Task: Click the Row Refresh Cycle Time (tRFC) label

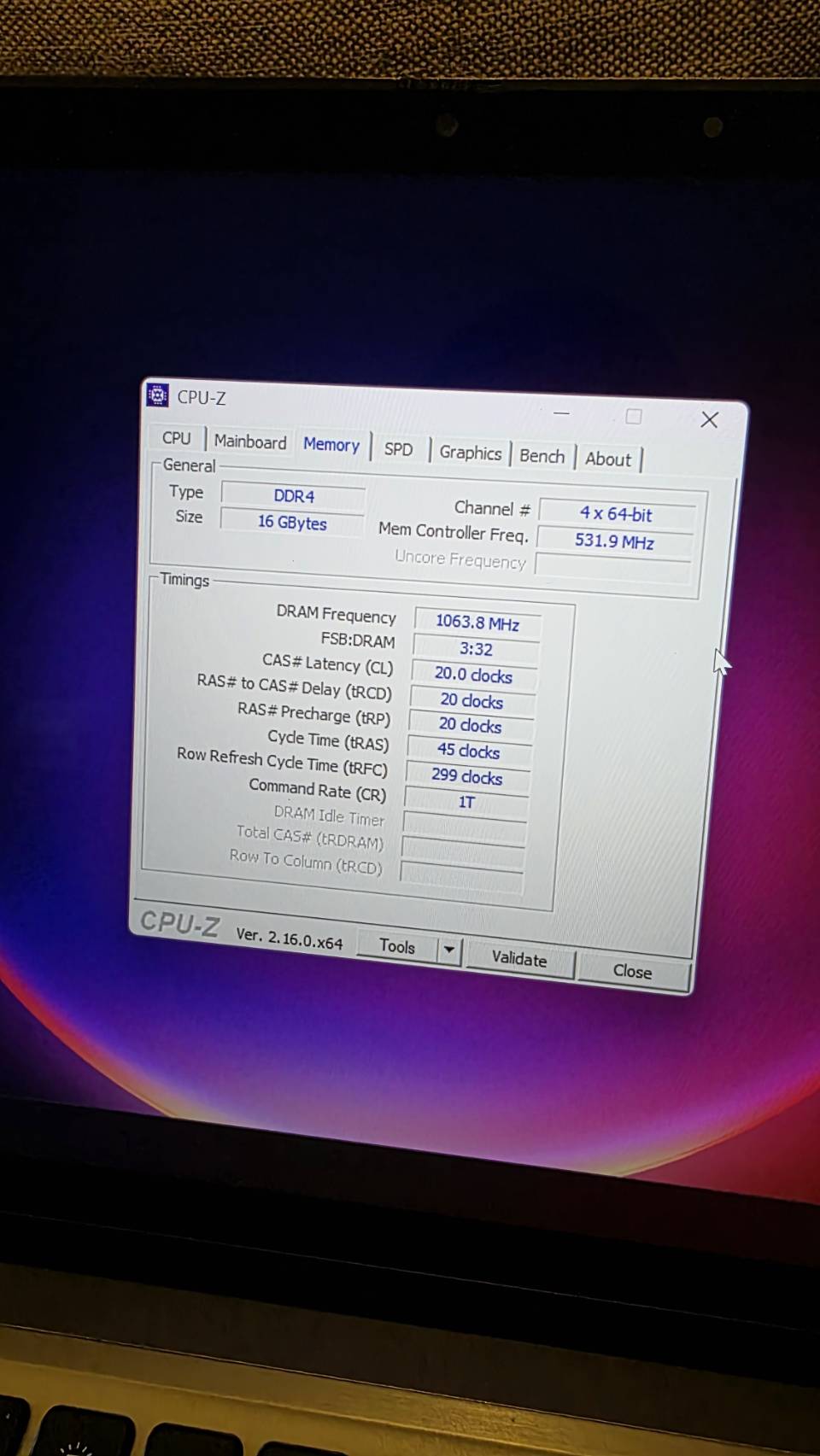Action: pyautogui.click(x=282, y=760)
